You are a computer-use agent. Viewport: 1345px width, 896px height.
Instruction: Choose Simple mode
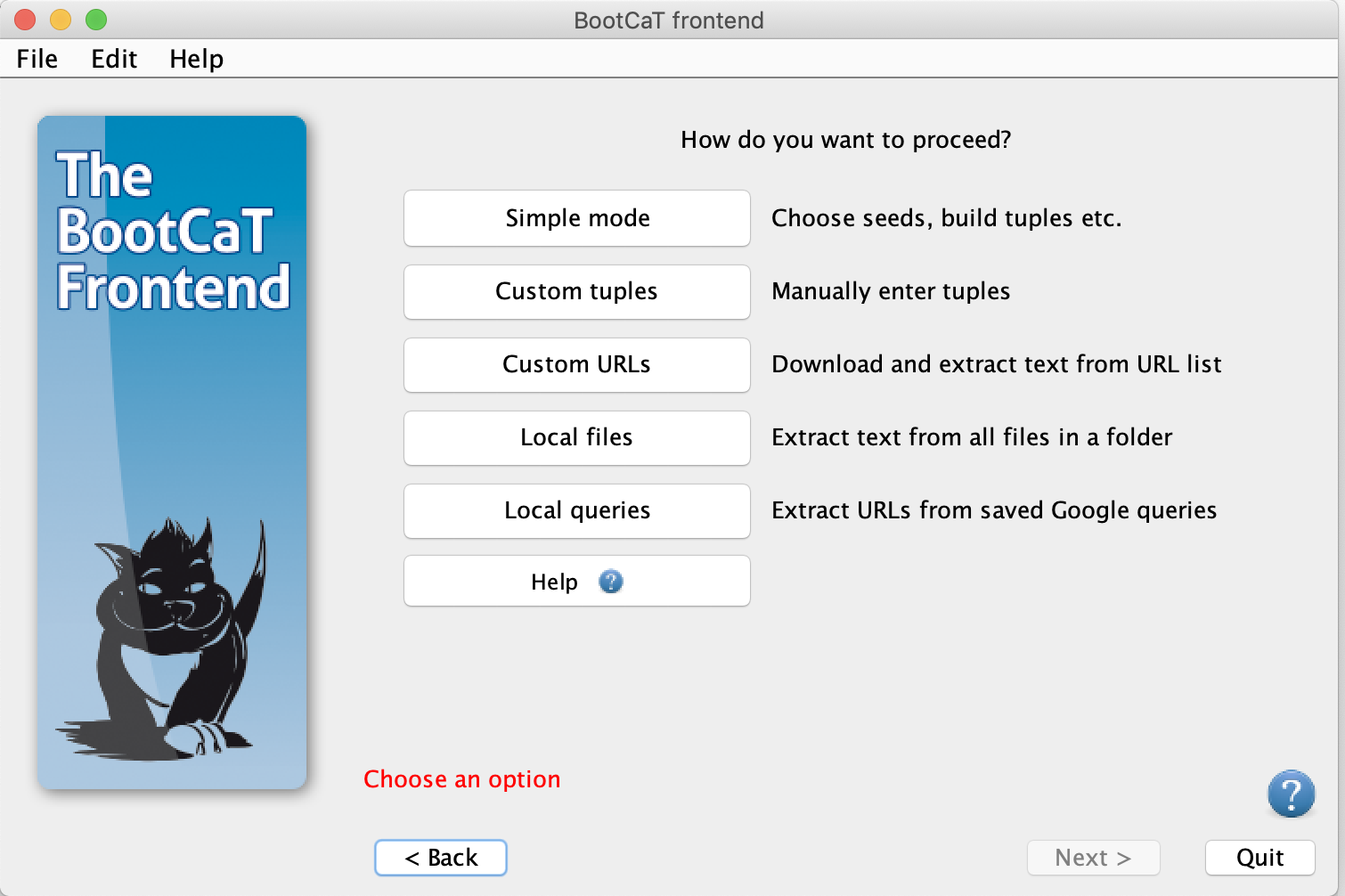(x=577, y=218)
